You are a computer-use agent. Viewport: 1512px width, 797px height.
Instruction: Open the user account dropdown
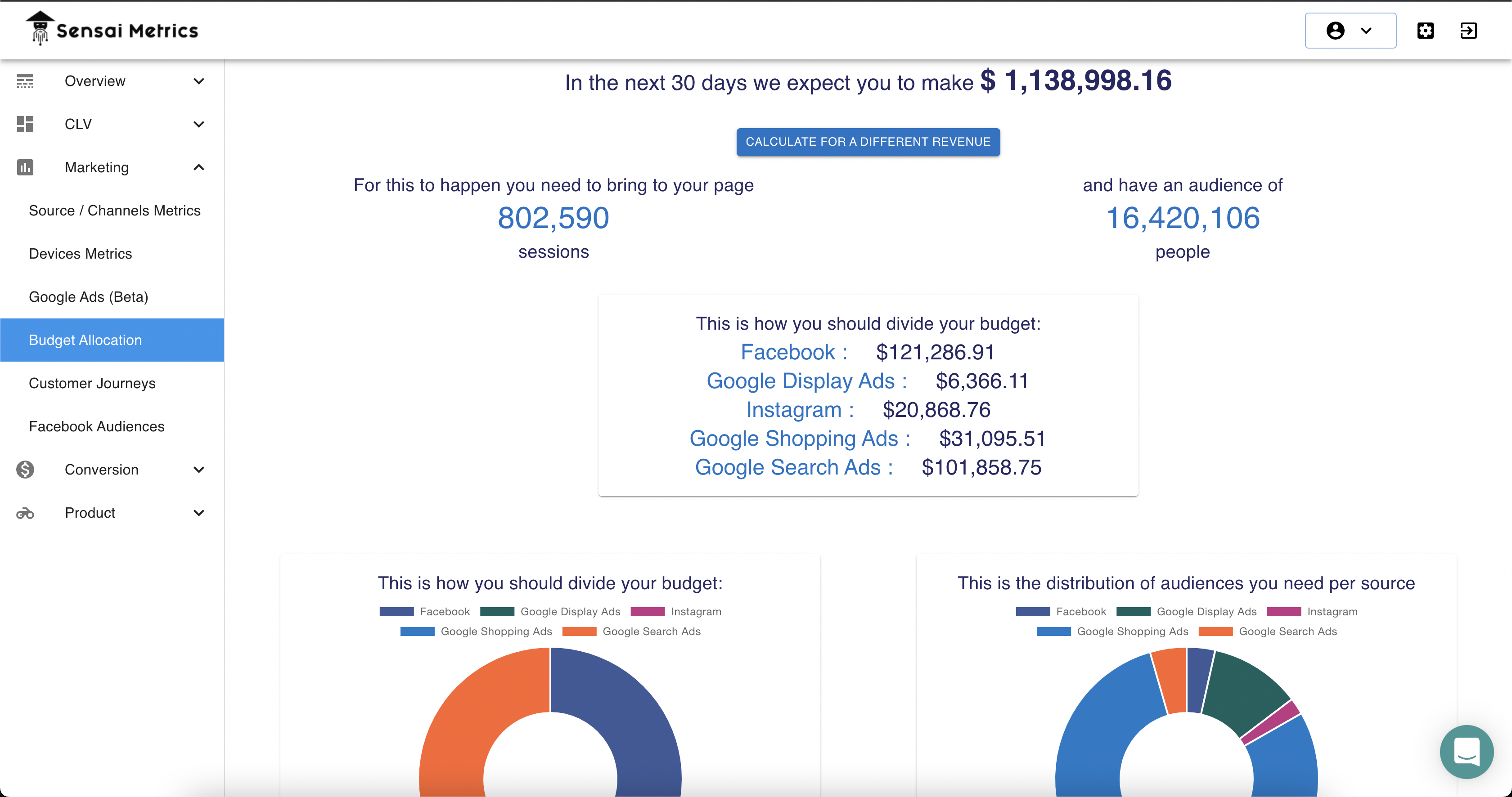pos(1350,31)
